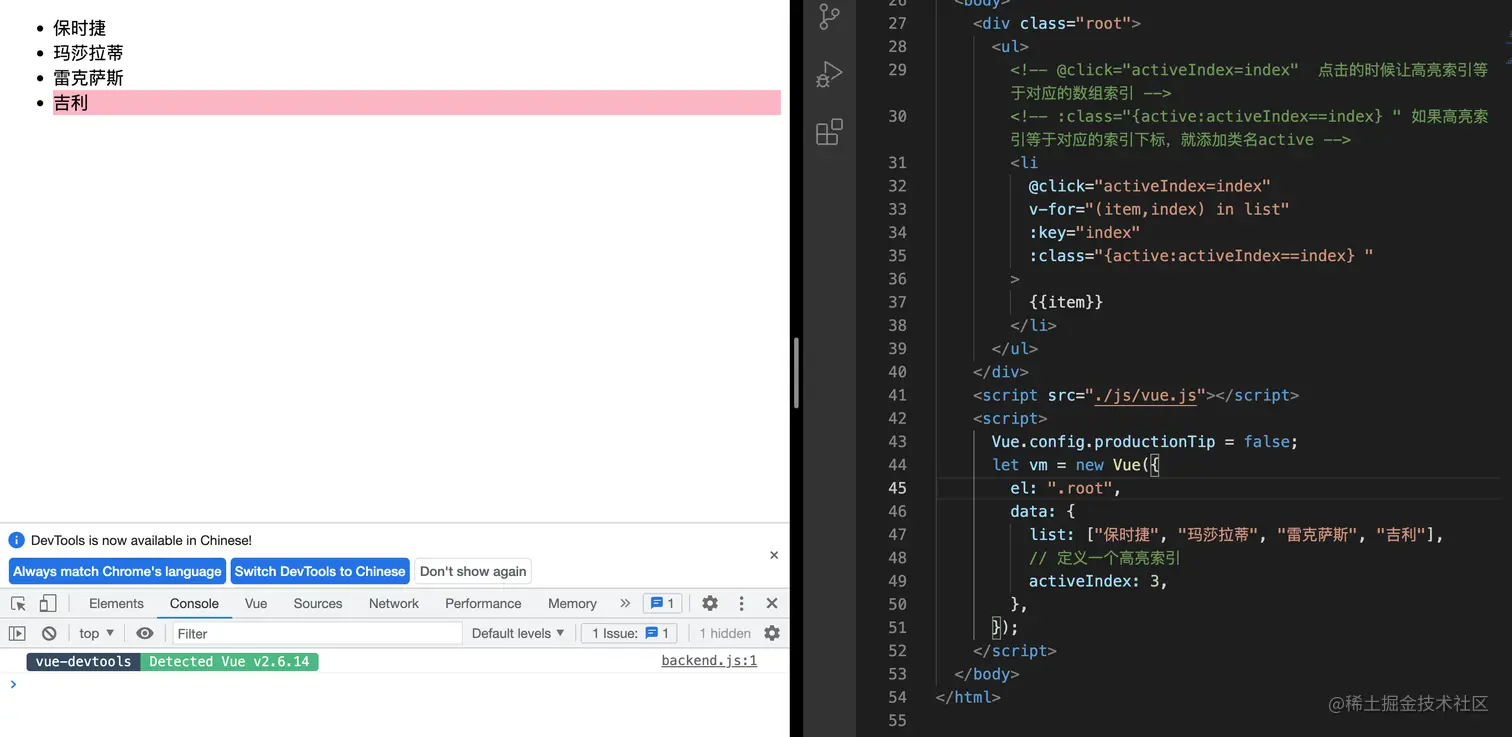Click the Detected Vue v2.6.14 message

tap(229, 661)
